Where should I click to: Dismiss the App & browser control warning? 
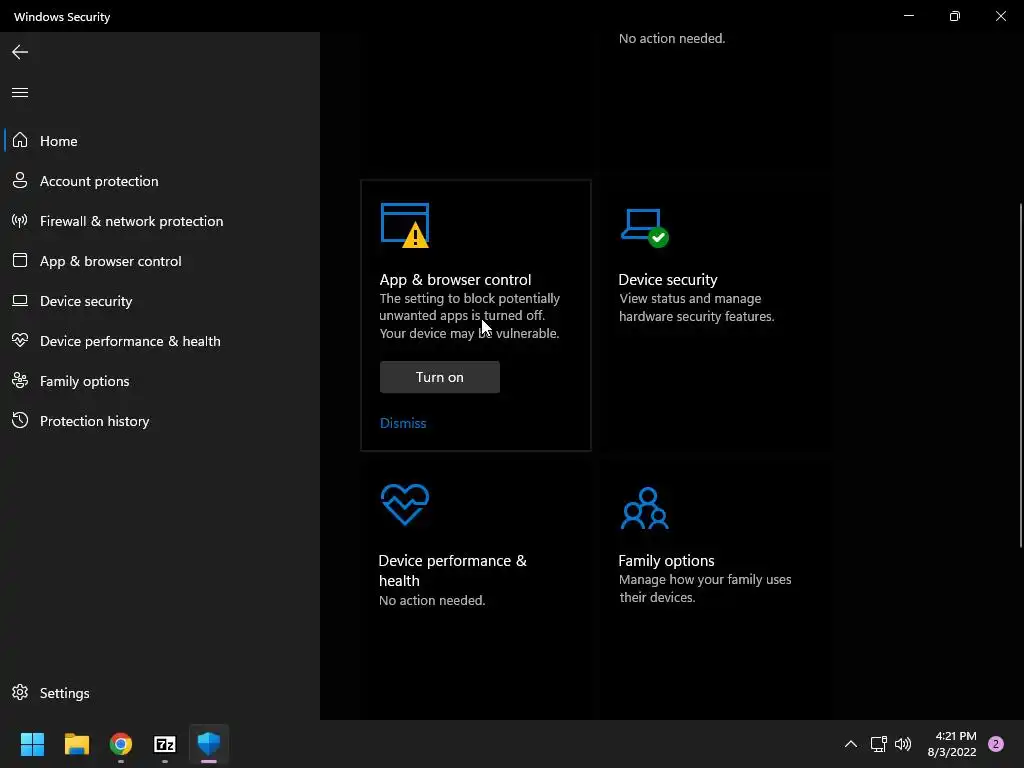[x=403, y=423]
